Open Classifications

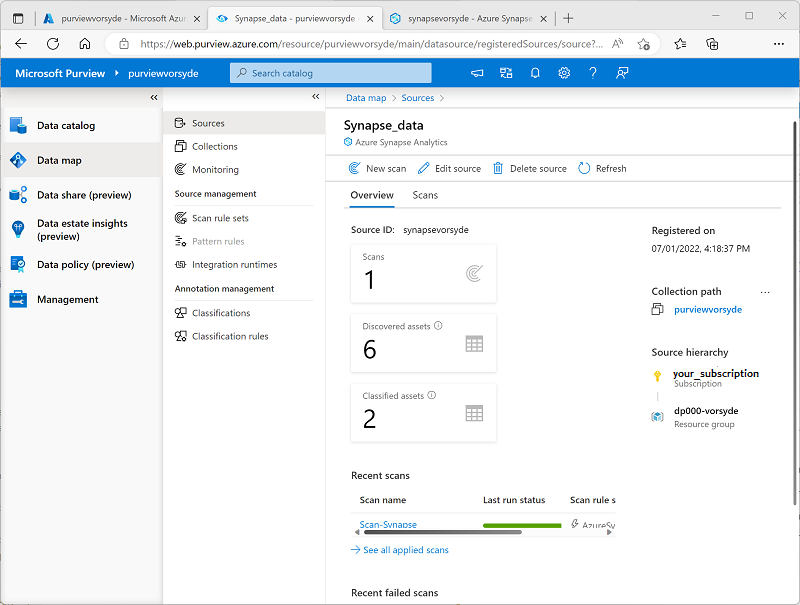(244, 313)
